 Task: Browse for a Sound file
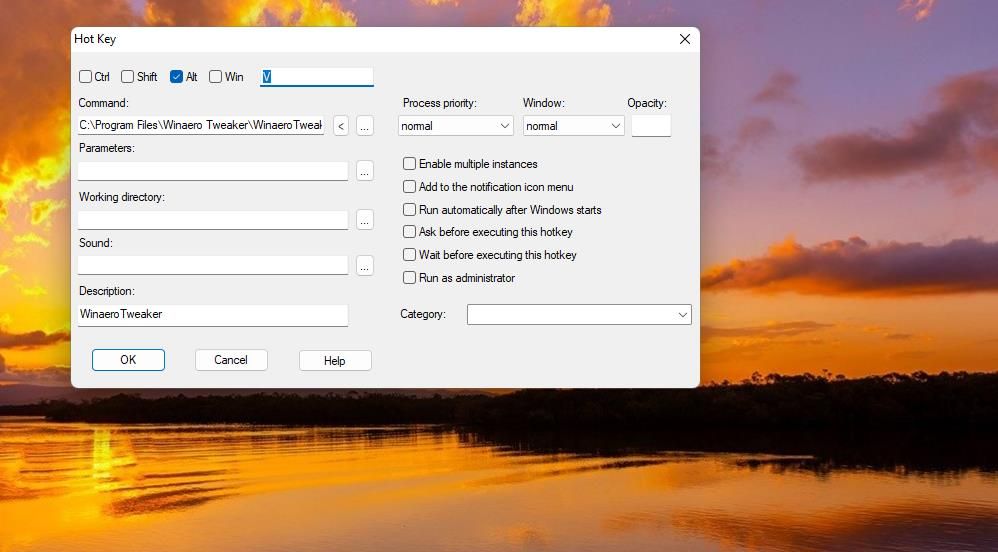(x=364, y=265)
